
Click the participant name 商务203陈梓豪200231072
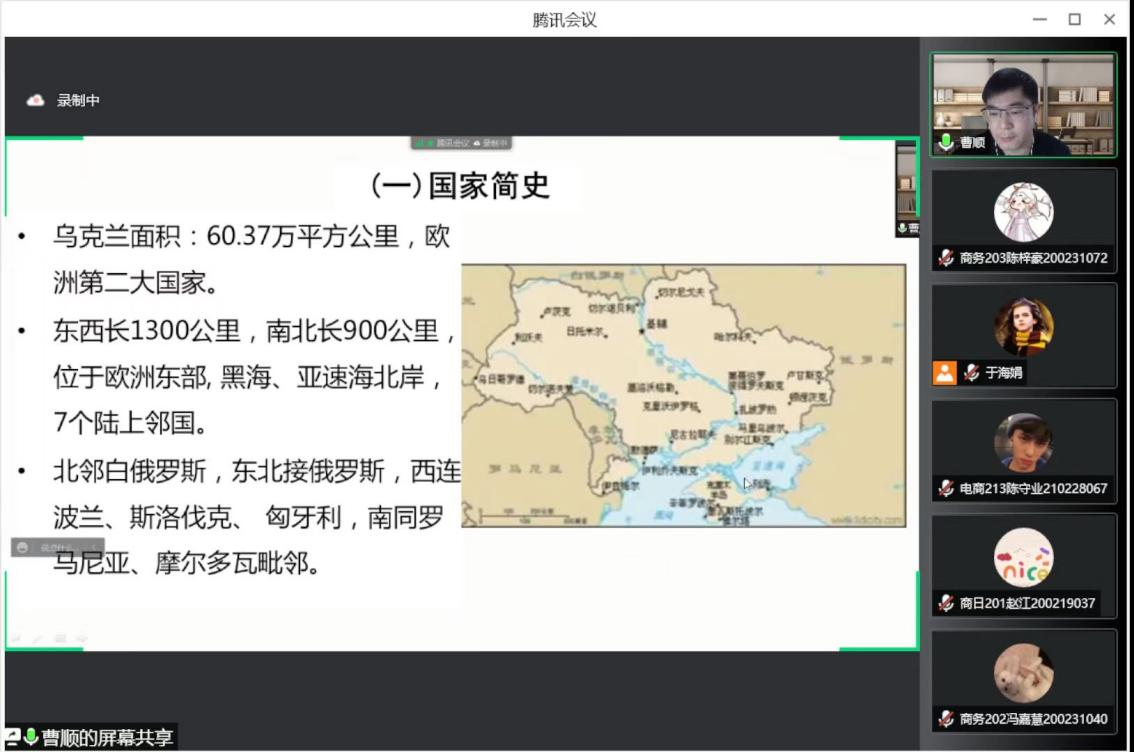coord(1033,258)
